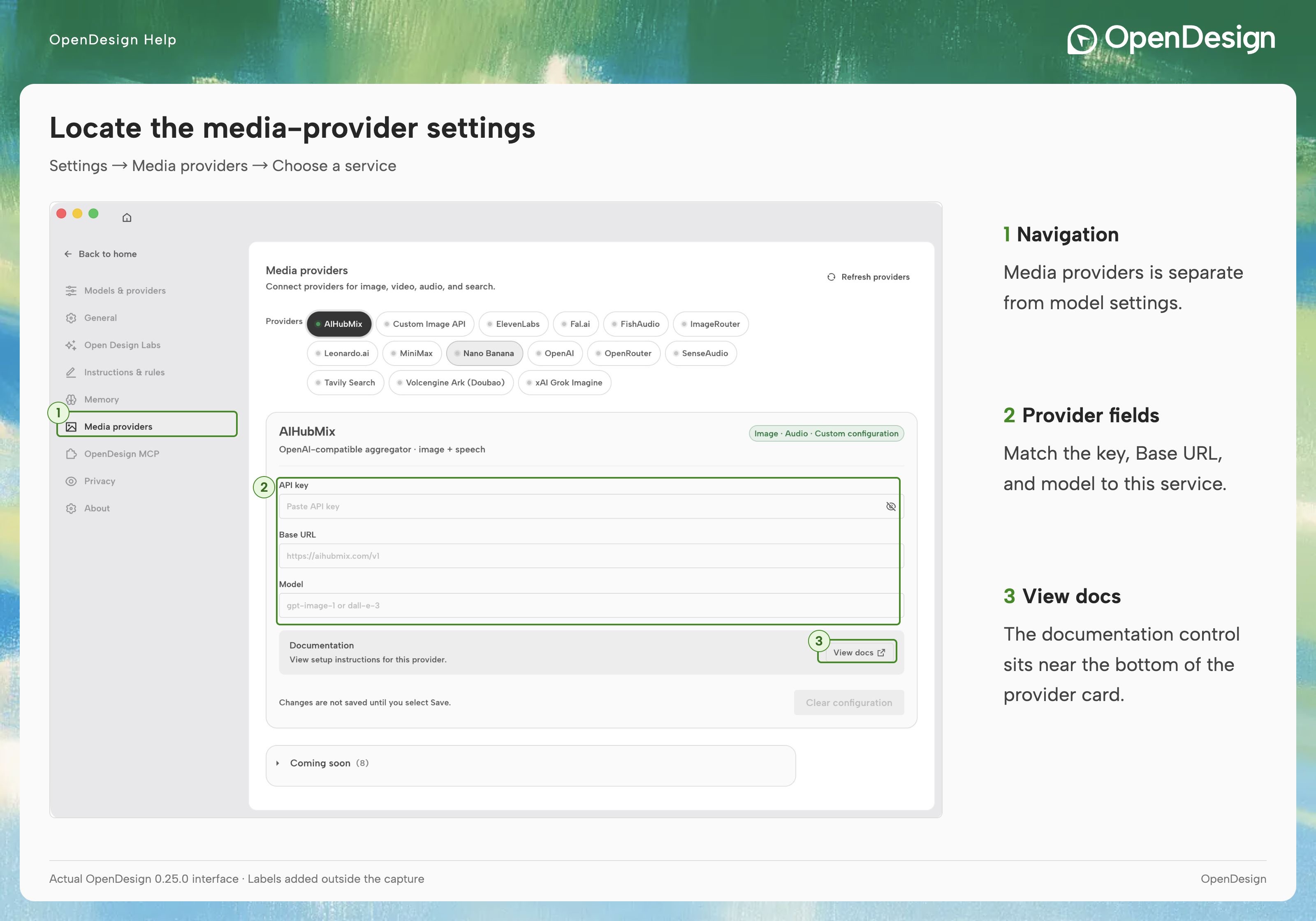The width and height of the screenshot is (1316, 921).
Task: Click the Refresh providers button
Action: pos(868,277)
